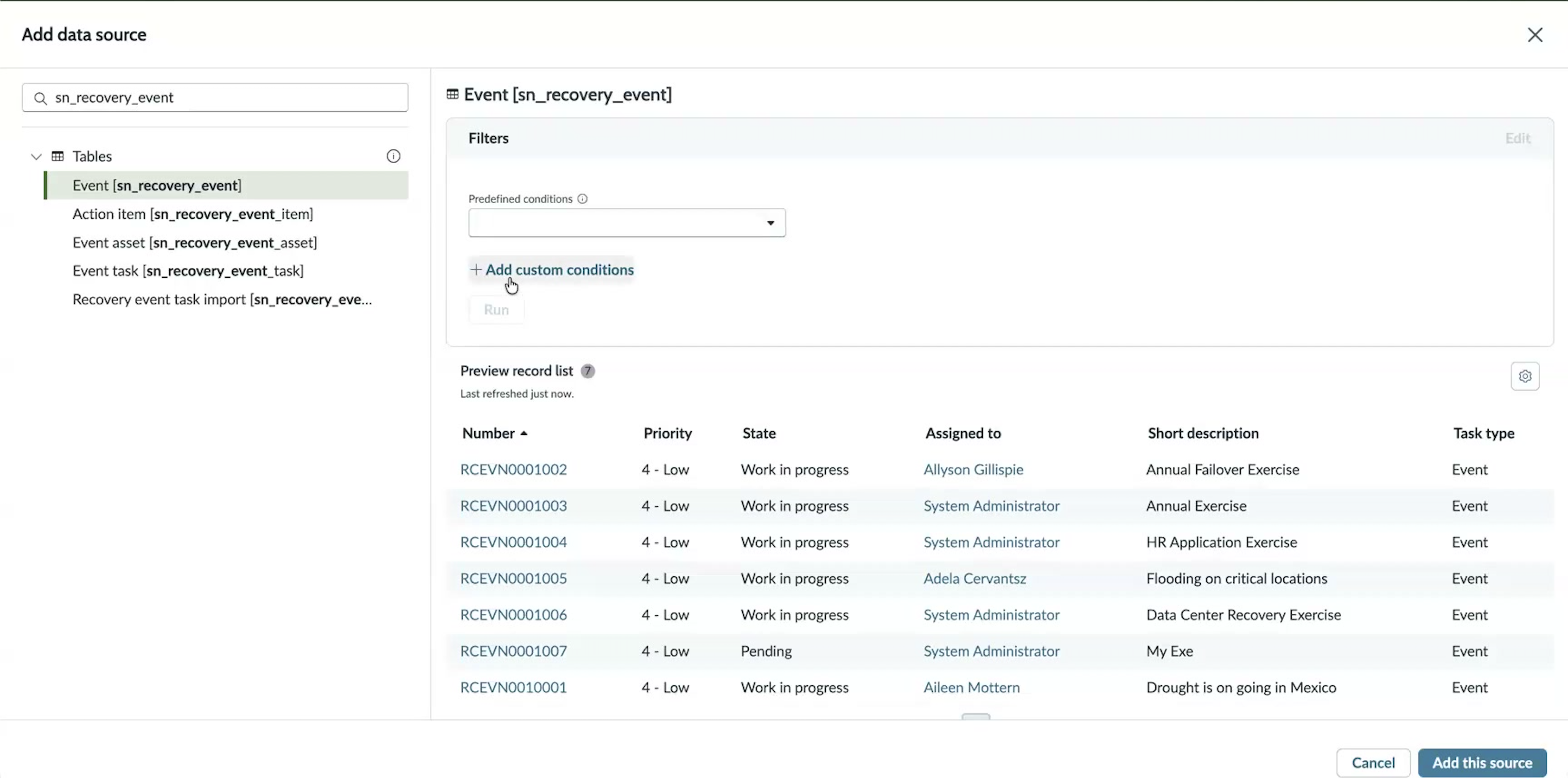Open record RCEVN0001002

click(513, 469)
